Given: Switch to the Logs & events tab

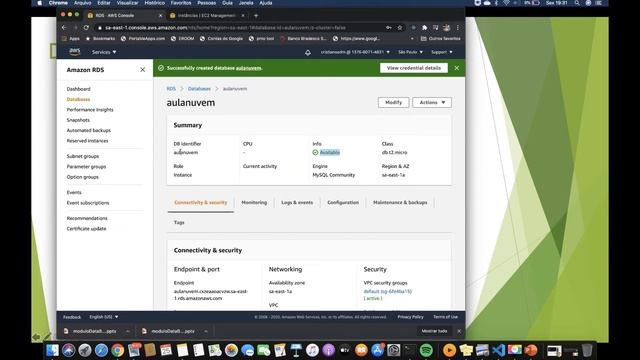Looking at the screenshot, I should coord(297,202).
